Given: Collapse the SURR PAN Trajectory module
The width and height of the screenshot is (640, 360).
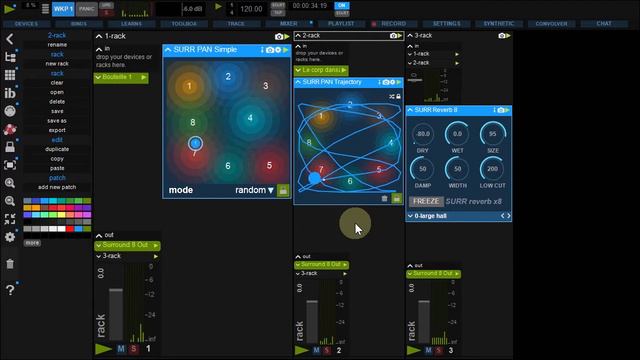Looking at the screenshot, I should click(x=298, y=82).
